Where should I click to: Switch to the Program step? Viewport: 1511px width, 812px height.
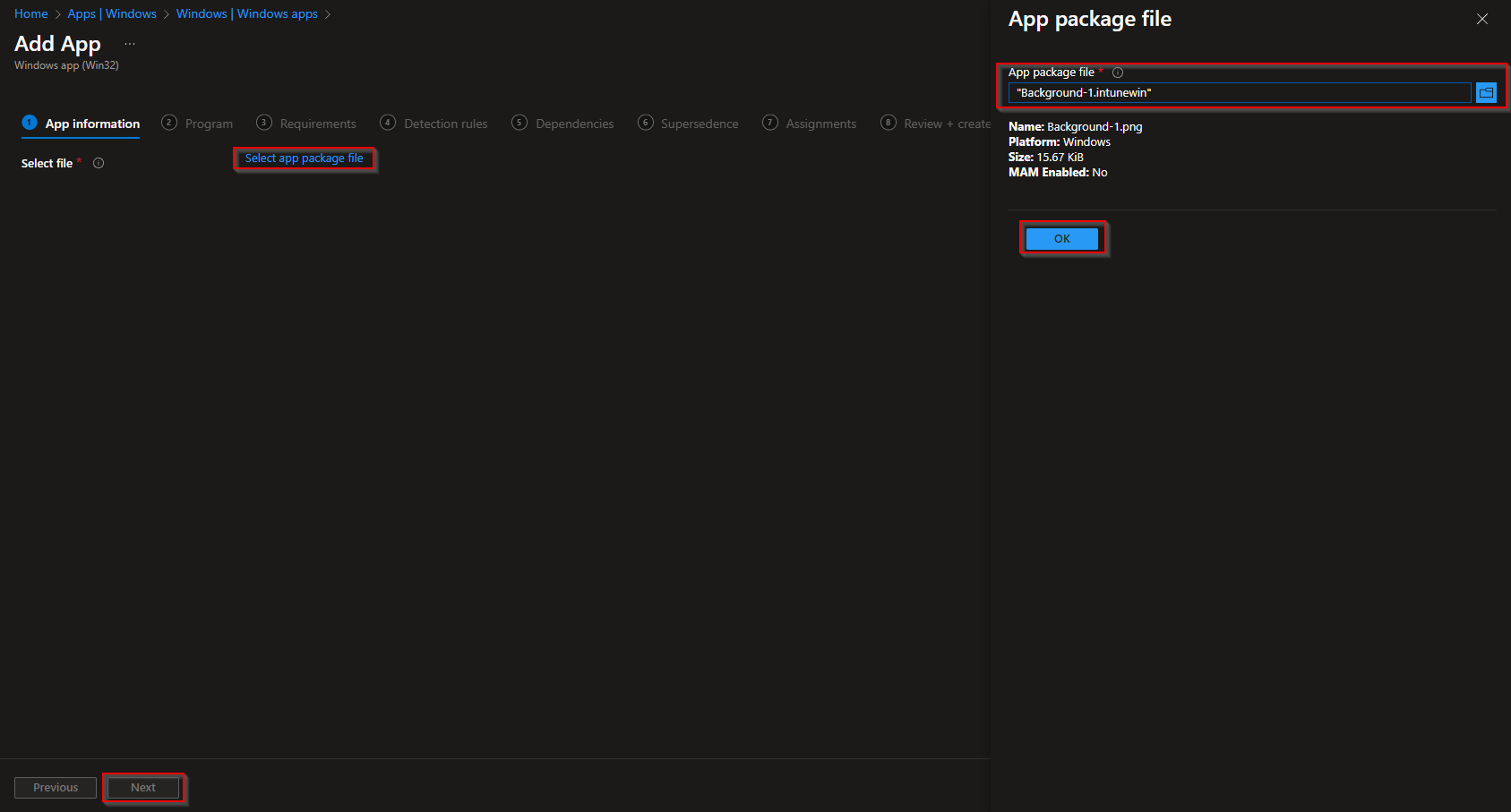209,123
